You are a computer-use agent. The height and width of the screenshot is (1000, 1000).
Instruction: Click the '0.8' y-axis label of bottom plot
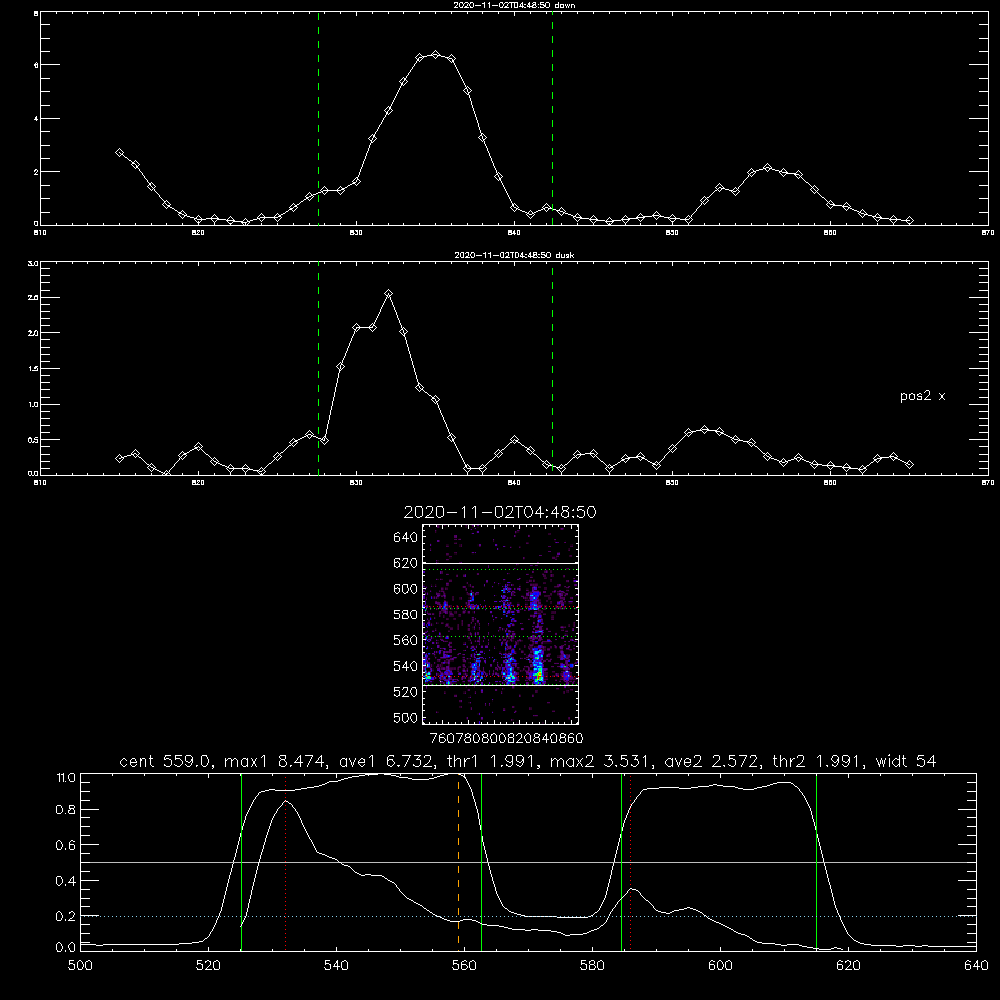click(x=66, y=810)
